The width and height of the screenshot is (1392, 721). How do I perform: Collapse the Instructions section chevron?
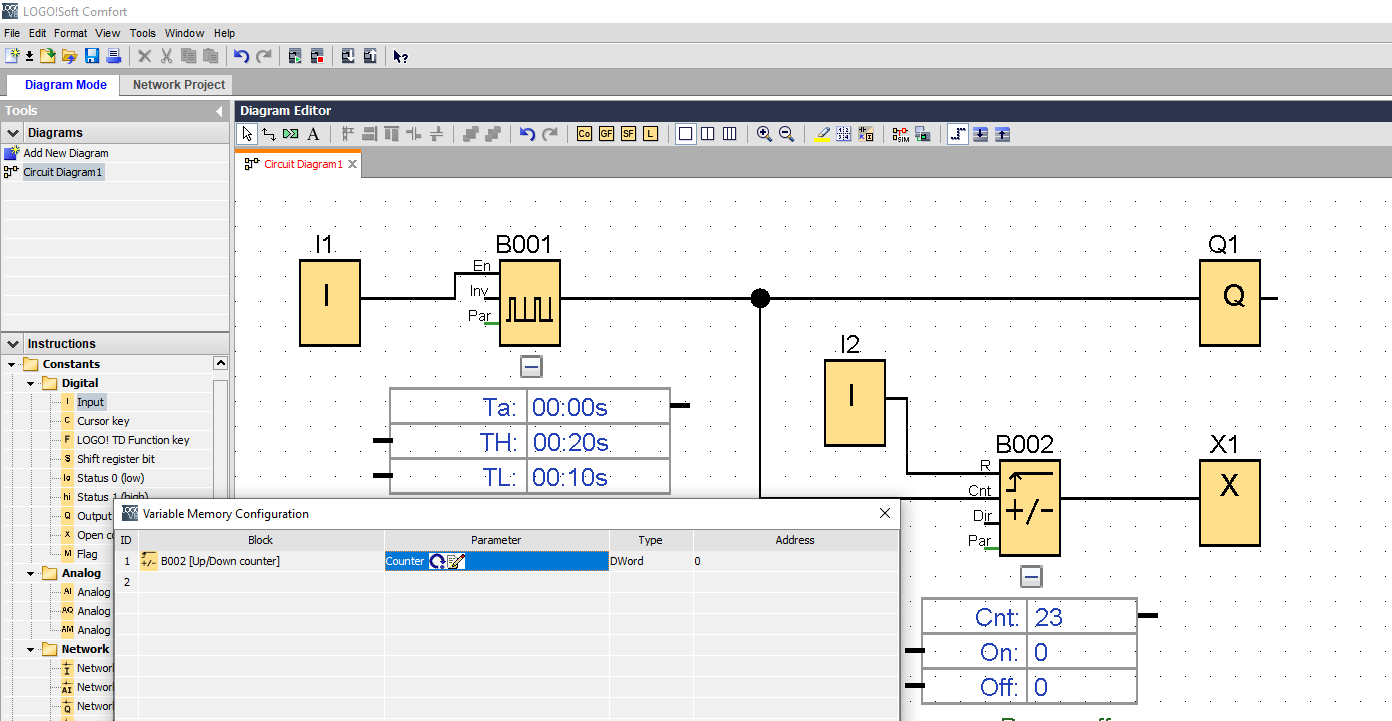tap(13, 344)
